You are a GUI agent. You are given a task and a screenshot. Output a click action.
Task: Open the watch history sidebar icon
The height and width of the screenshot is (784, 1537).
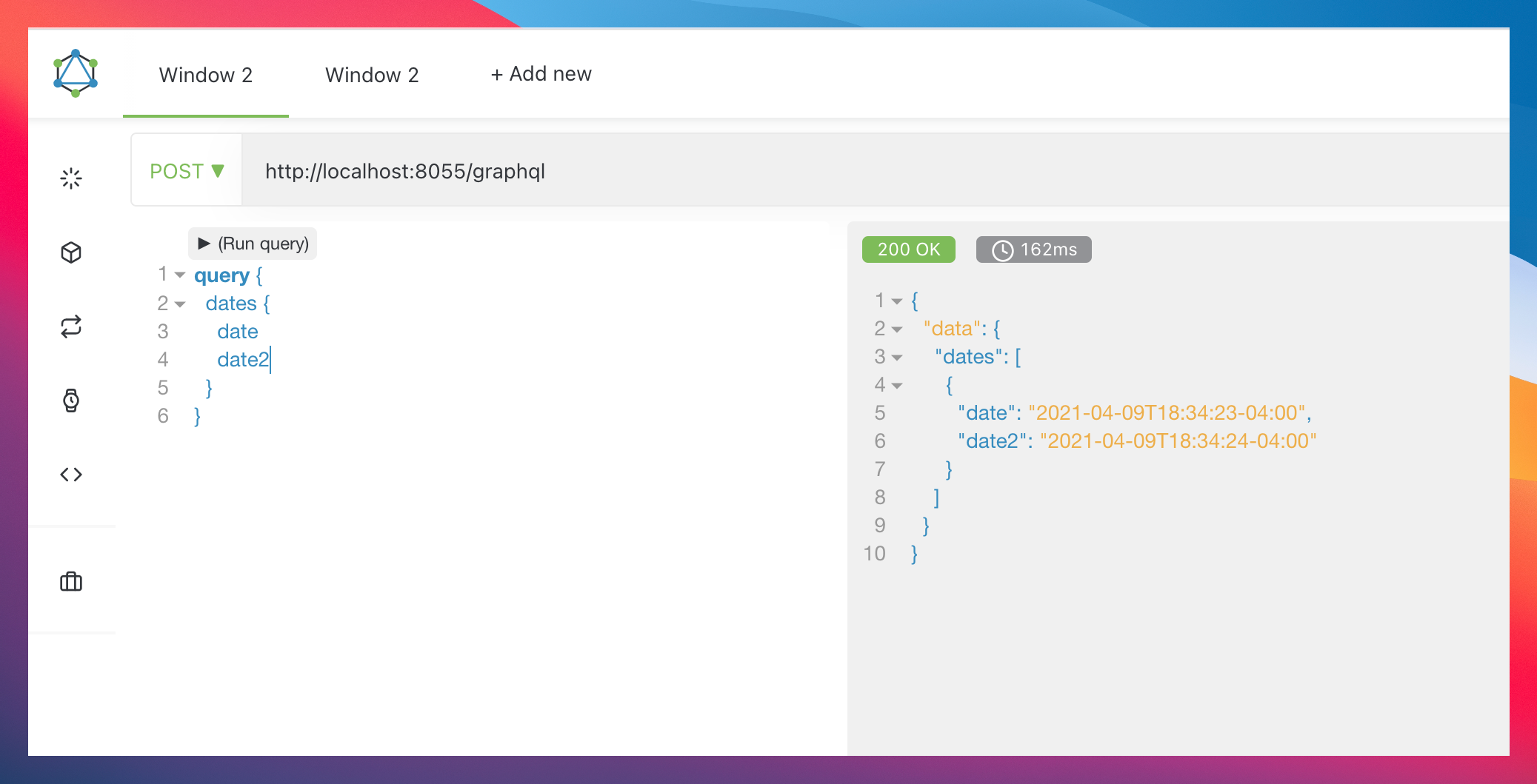(71, 401)
